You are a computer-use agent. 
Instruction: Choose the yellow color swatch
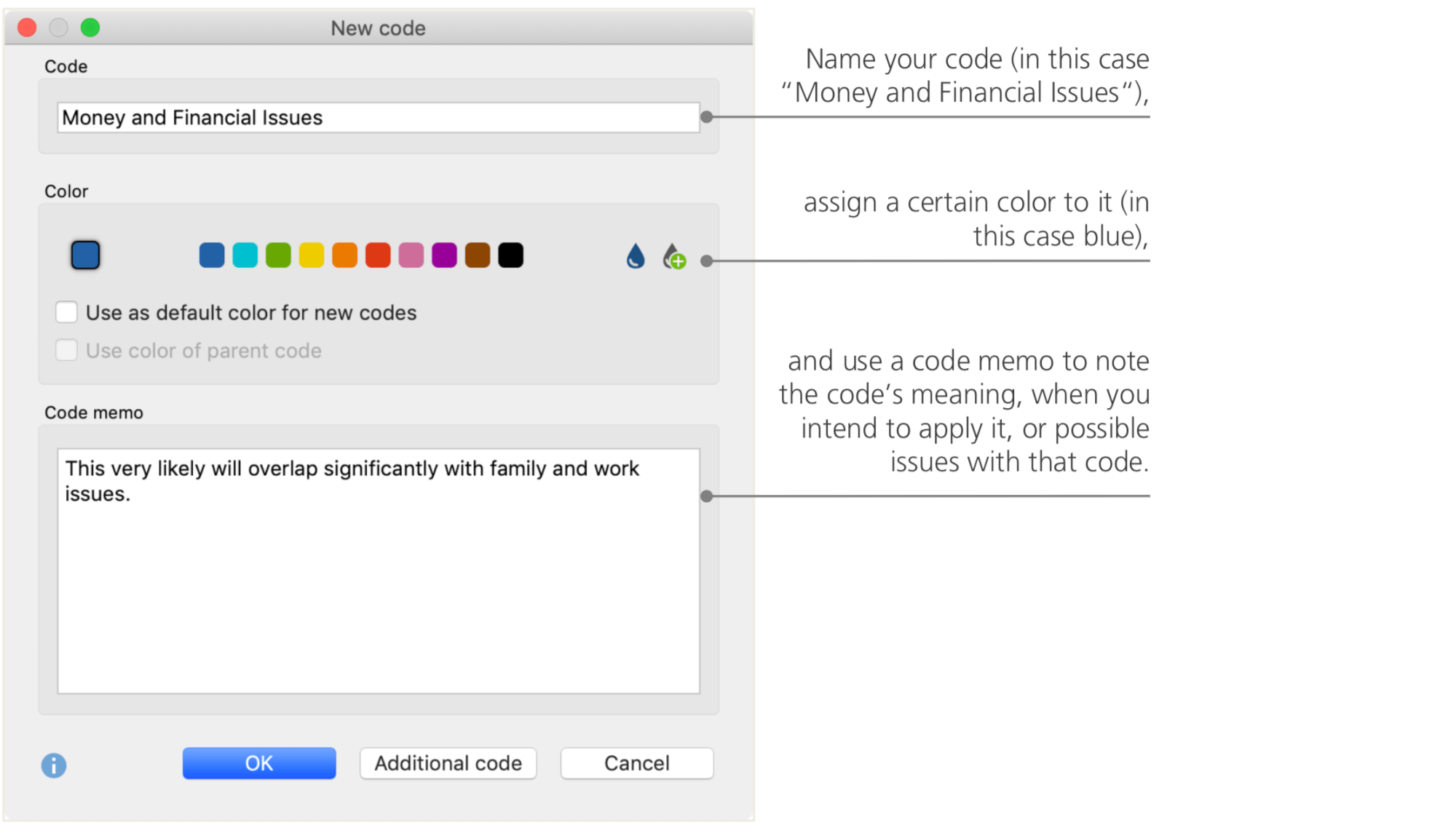[312, 255]
